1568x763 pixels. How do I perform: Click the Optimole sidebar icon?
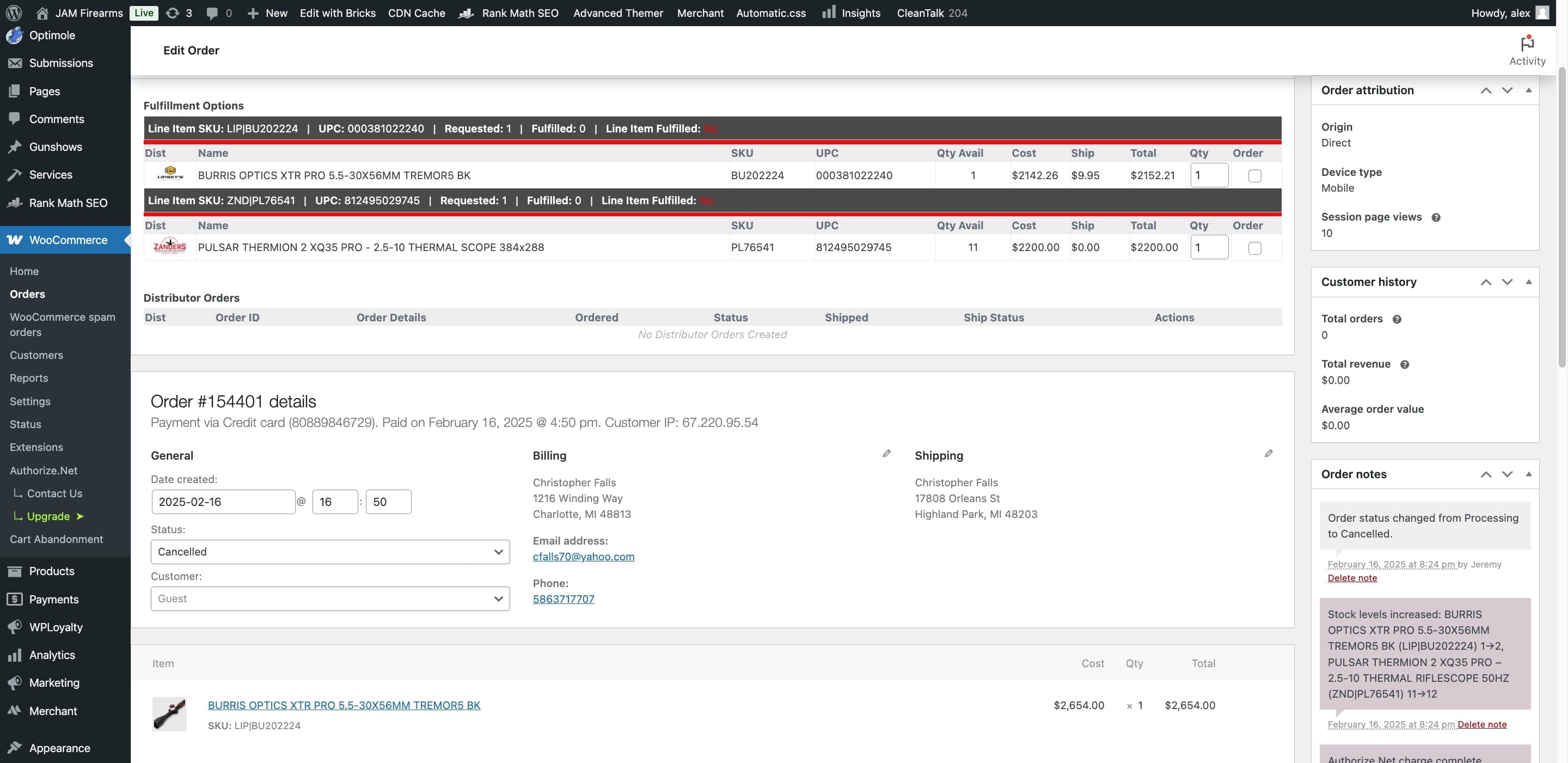pos(15,35)
